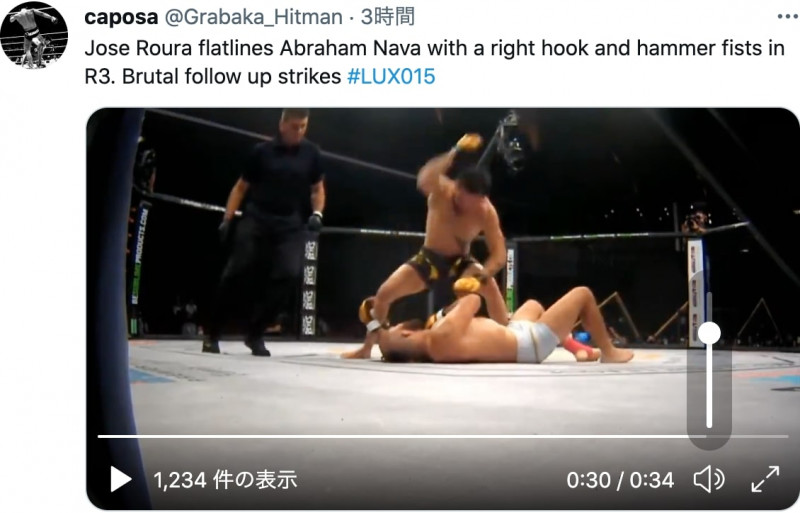The height and width of the screenshot is (513, 800).
Task: Click the 0:30 / 0:34 time display
Action: click(x=620, y=480)
